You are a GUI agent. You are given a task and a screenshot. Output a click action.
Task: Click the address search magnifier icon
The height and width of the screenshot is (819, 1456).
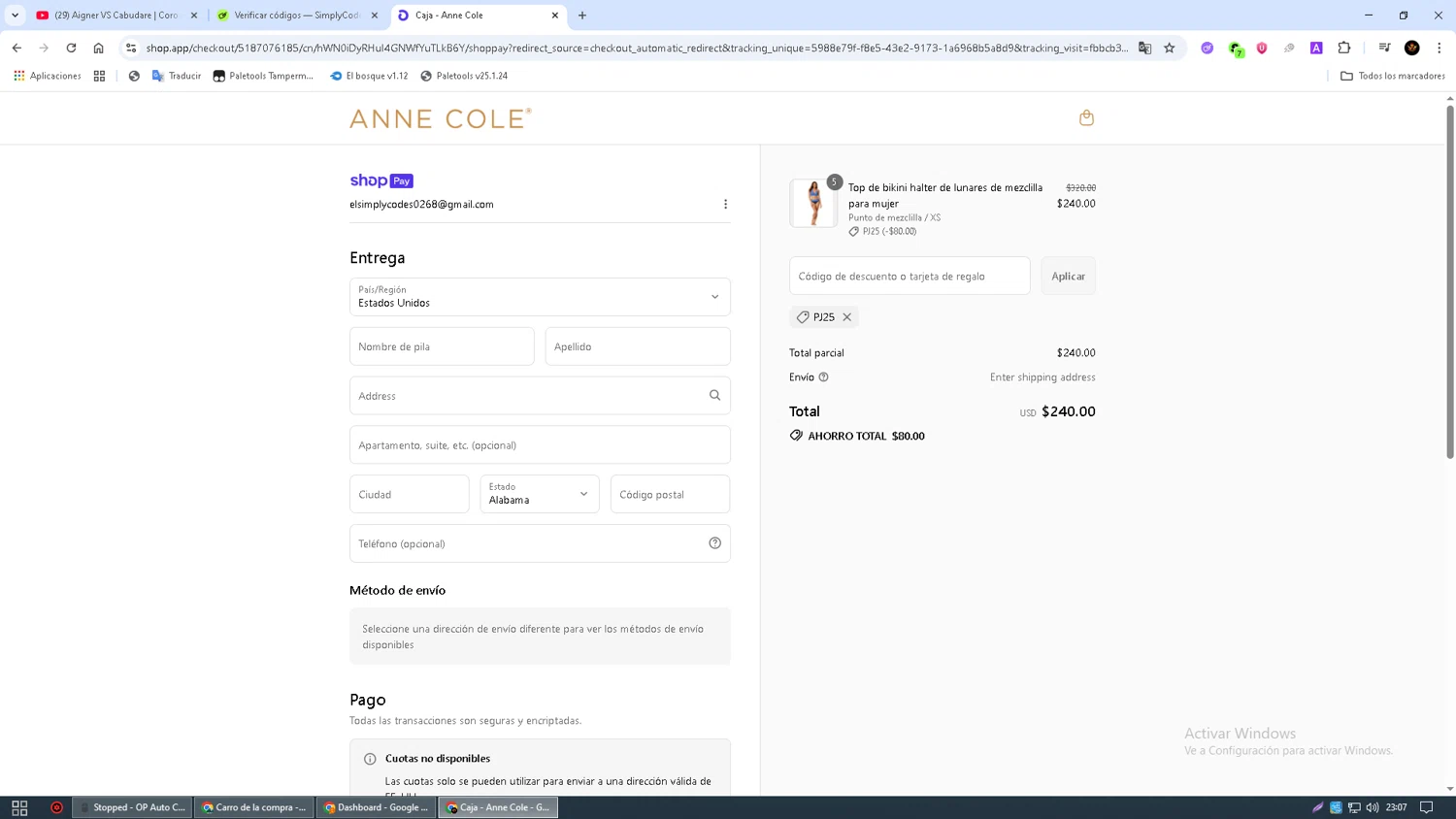[x=714, y=395]
